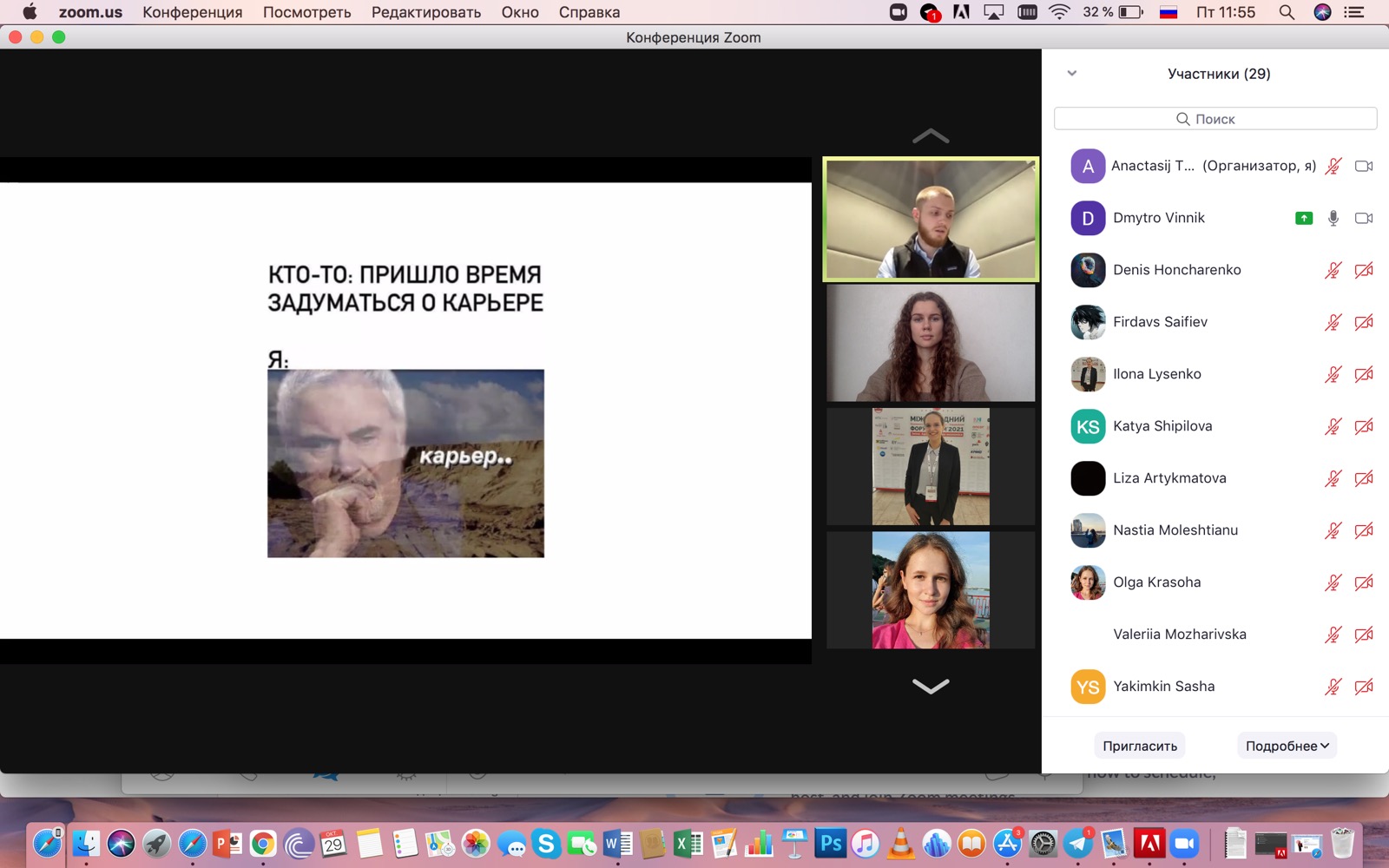
Task: Open the Конференция menu
Action: click(x=193, y=12)
